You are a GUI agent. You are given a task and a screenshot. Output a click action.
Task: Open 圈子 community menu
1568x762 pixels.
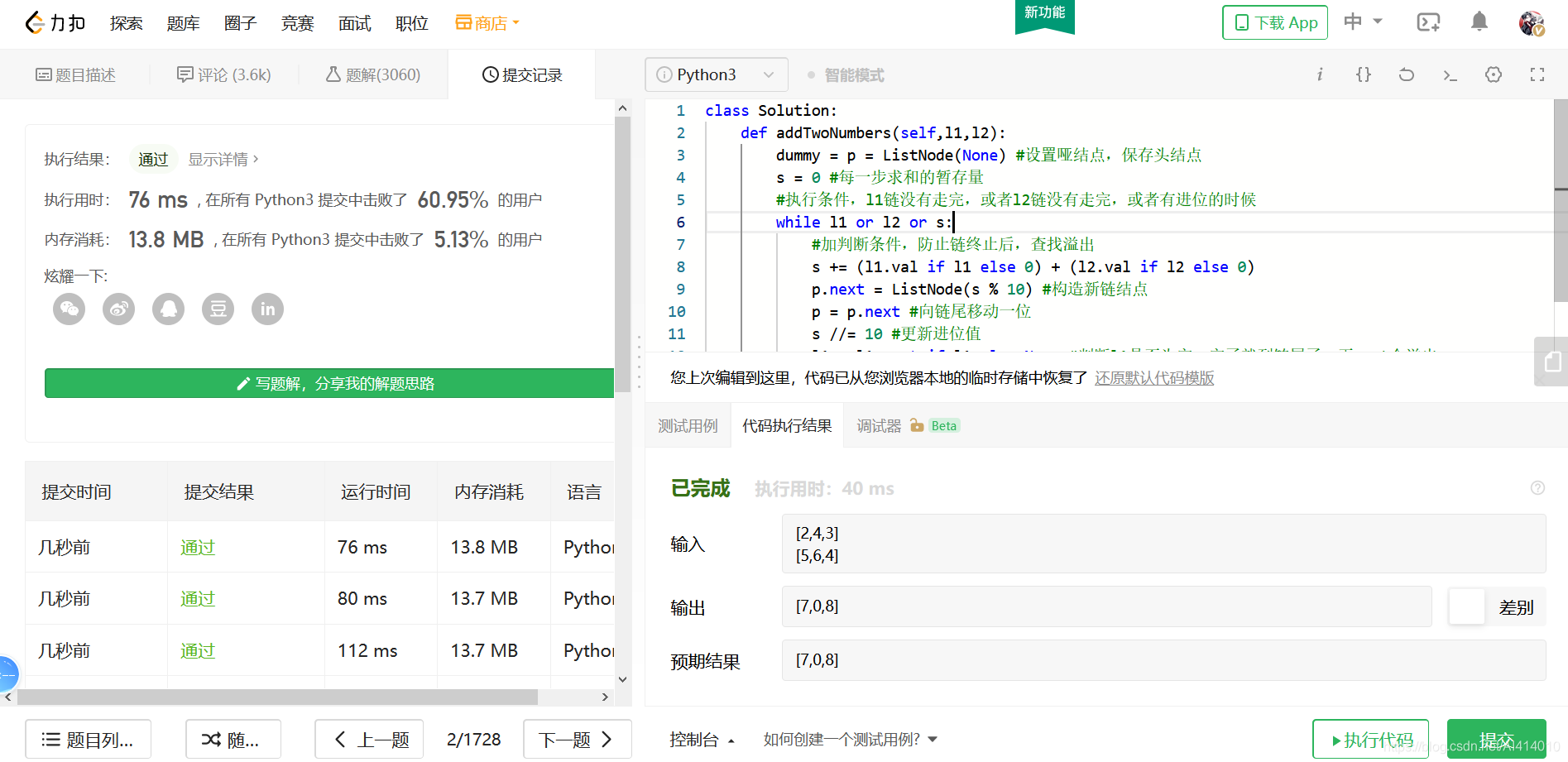pyautogui.click(x=240, y=23)
